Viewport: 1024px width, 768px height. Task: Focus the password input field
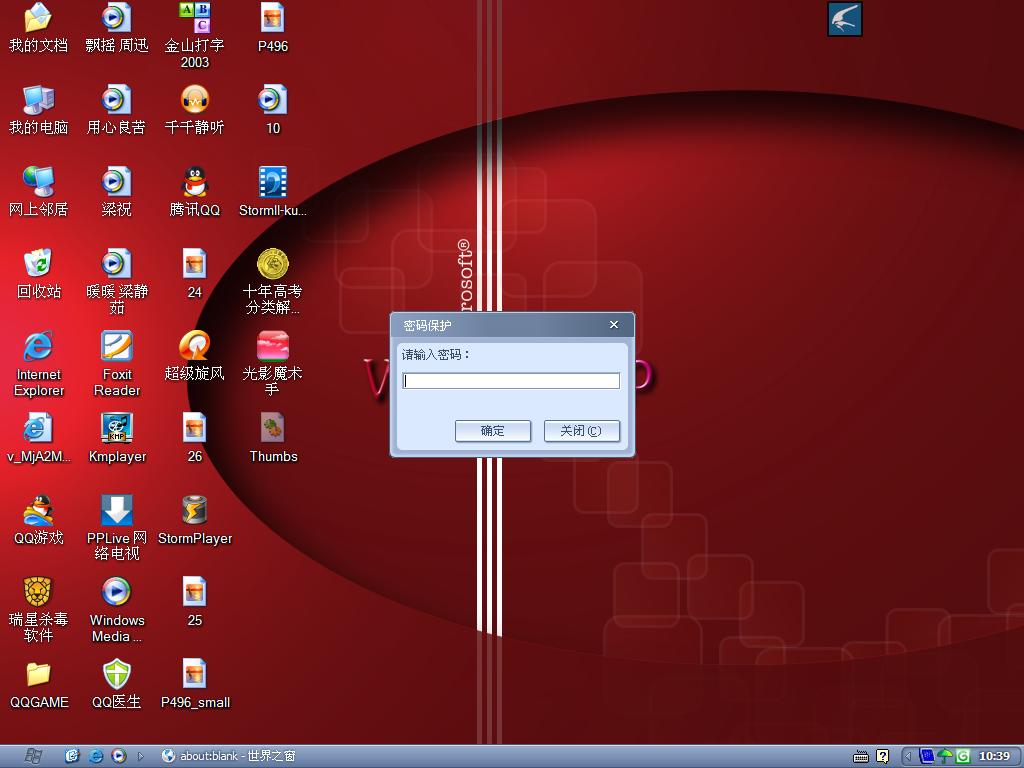coord(511,381)
